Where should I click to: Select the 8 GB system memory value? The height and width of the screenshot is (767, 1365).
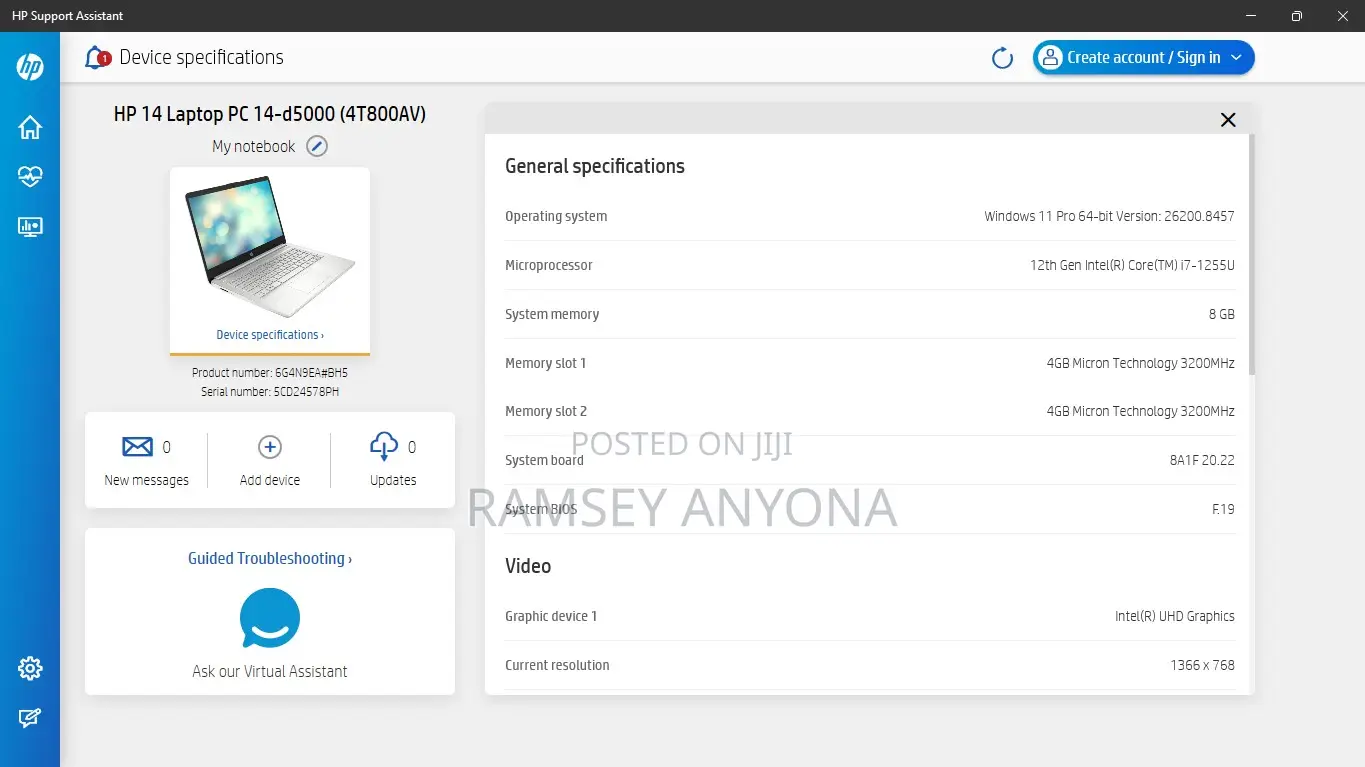(1222, 314)
